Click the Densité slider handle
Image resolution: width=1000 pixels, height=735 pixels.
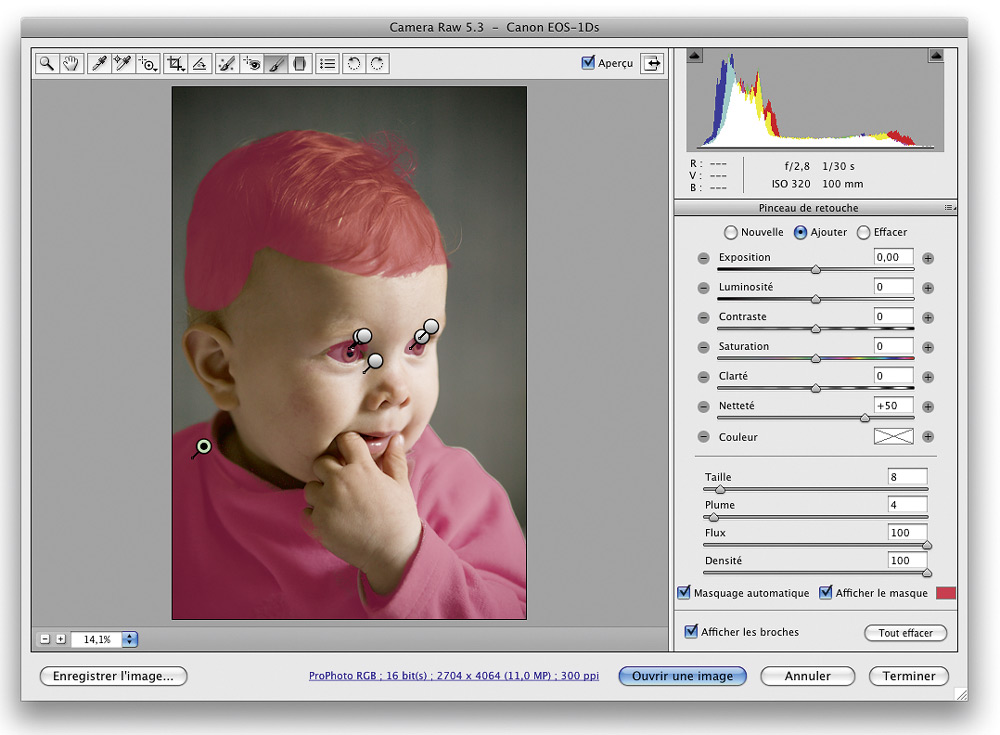[x=927, y=573]
